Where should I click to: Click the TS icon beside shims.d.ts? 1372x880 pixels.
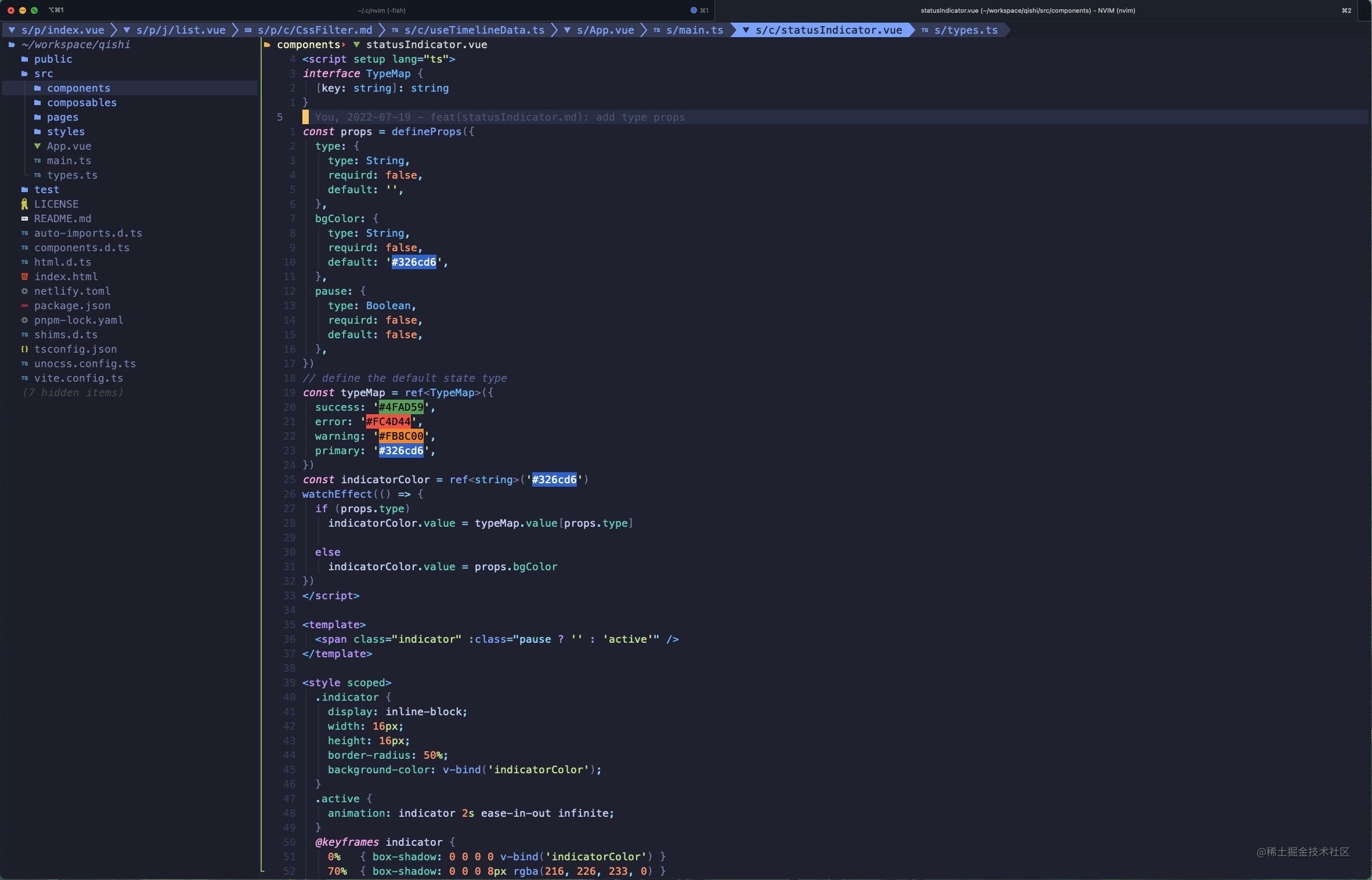(x=24, y=335)
